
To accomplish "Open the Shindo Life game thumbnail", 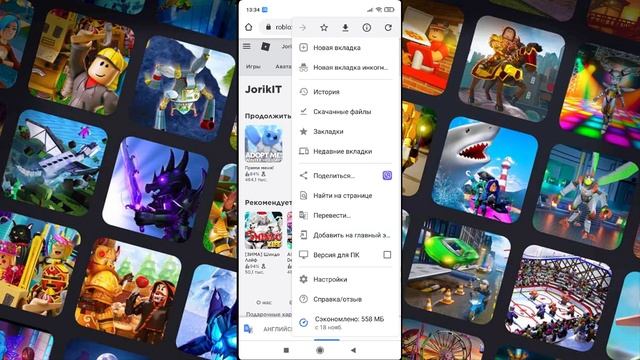I will 264,230.
